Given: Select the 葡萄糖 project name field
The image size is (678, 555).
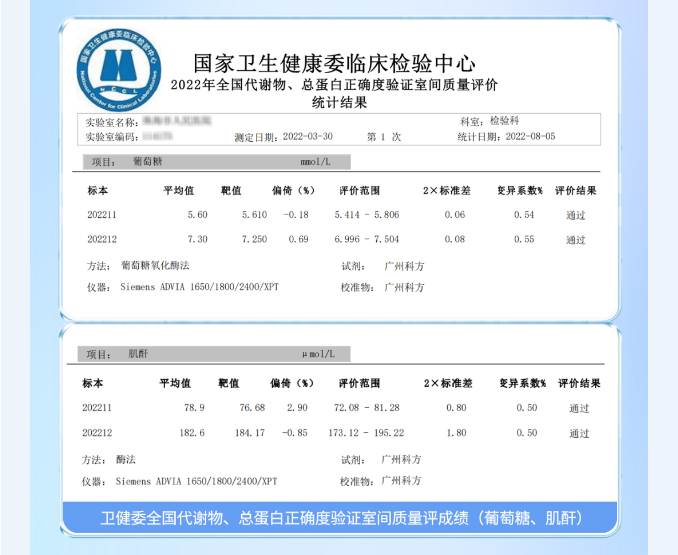Looking at the screenshot, I should tap(145, 161).
